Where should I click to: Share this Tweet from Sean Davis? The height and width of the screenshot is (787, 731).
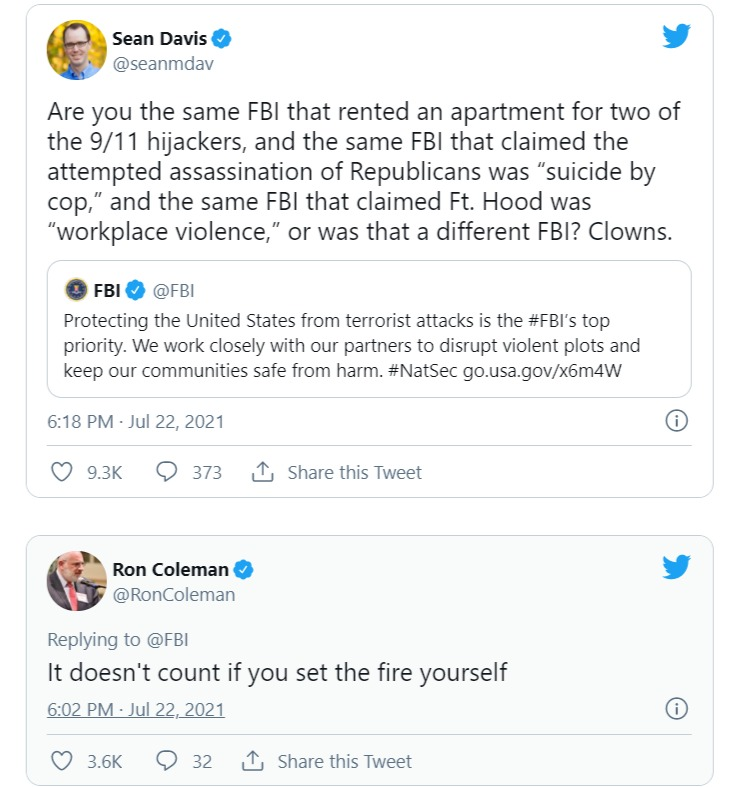(x=337, y=472)
